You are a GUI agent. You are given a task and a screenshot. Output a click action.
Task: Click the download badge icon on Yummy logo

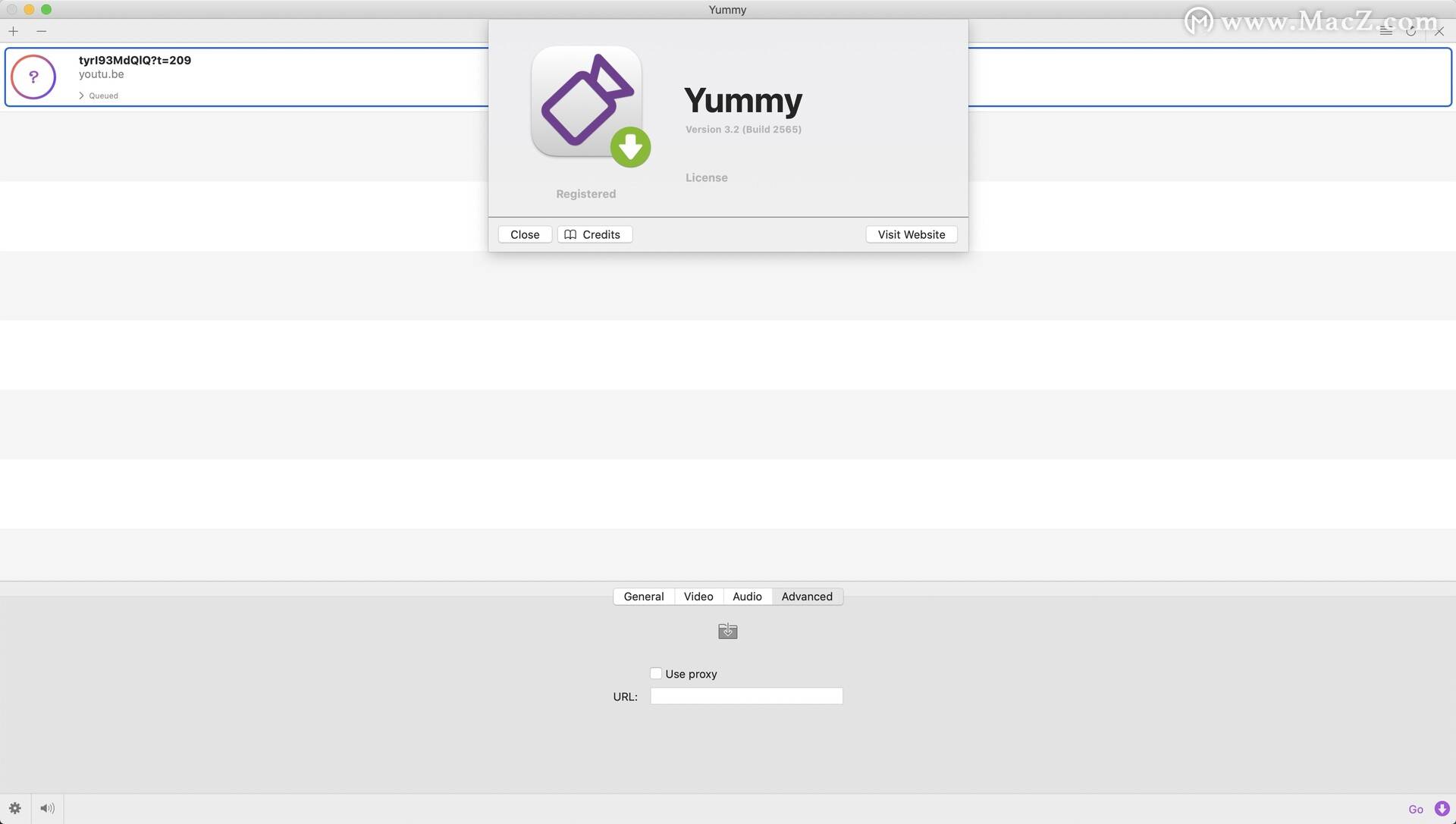click(630, 146)
